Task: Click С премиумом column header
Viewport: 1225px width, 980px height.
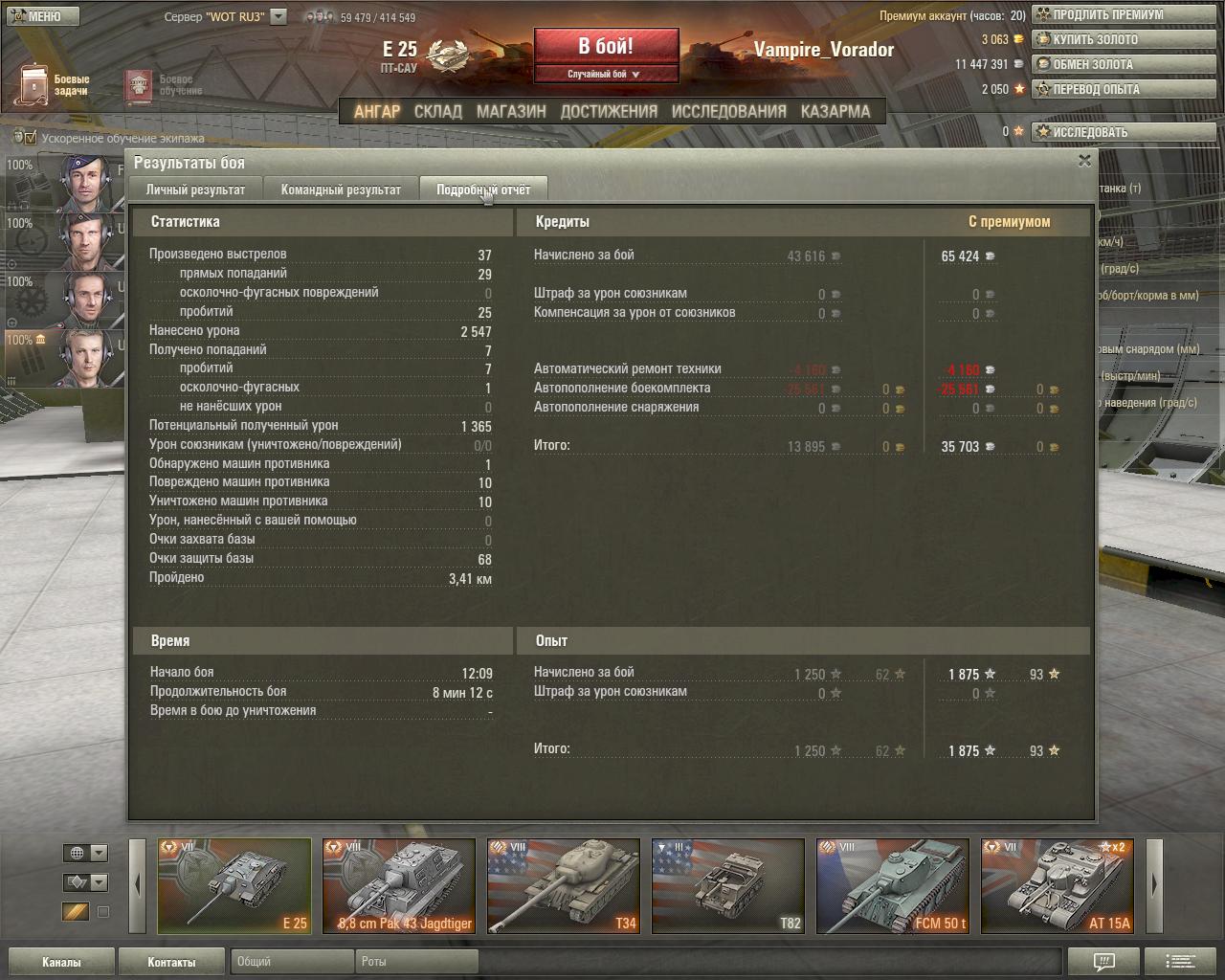Action: (1009, 221)
